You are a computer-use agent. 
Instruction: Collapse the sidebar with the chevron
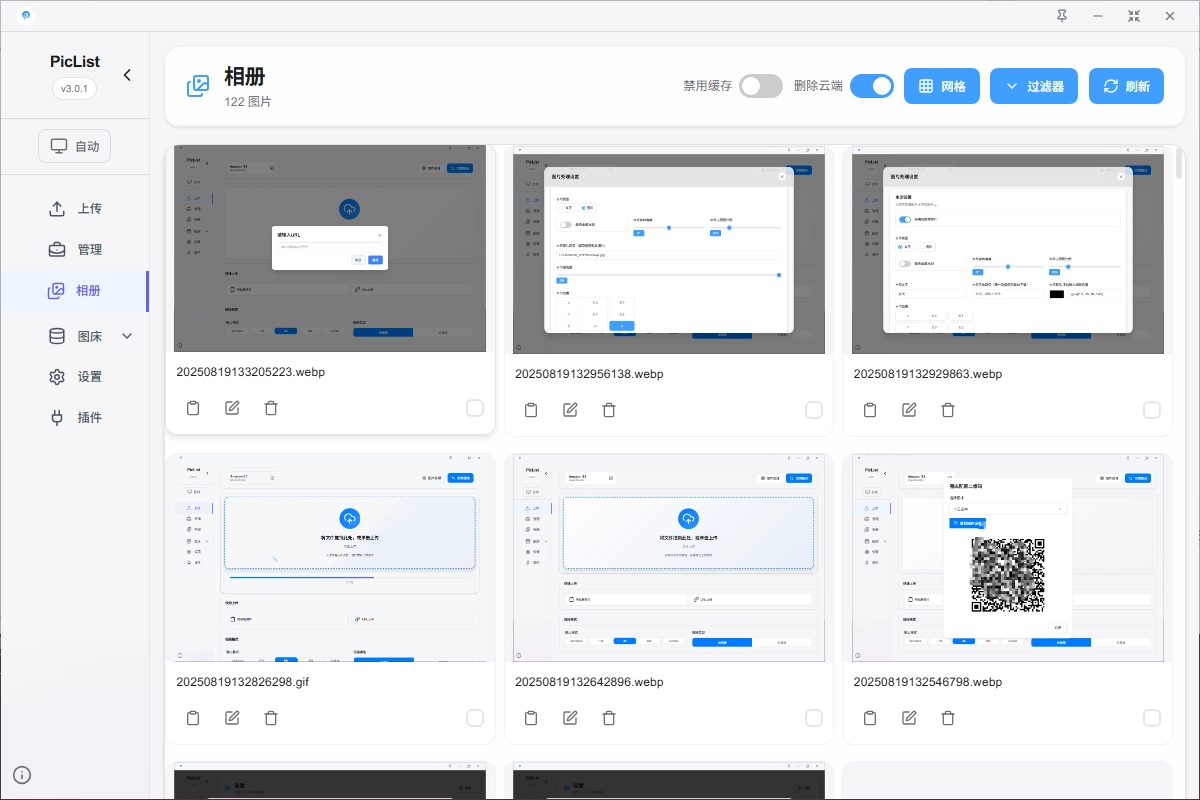click(127, 75)
